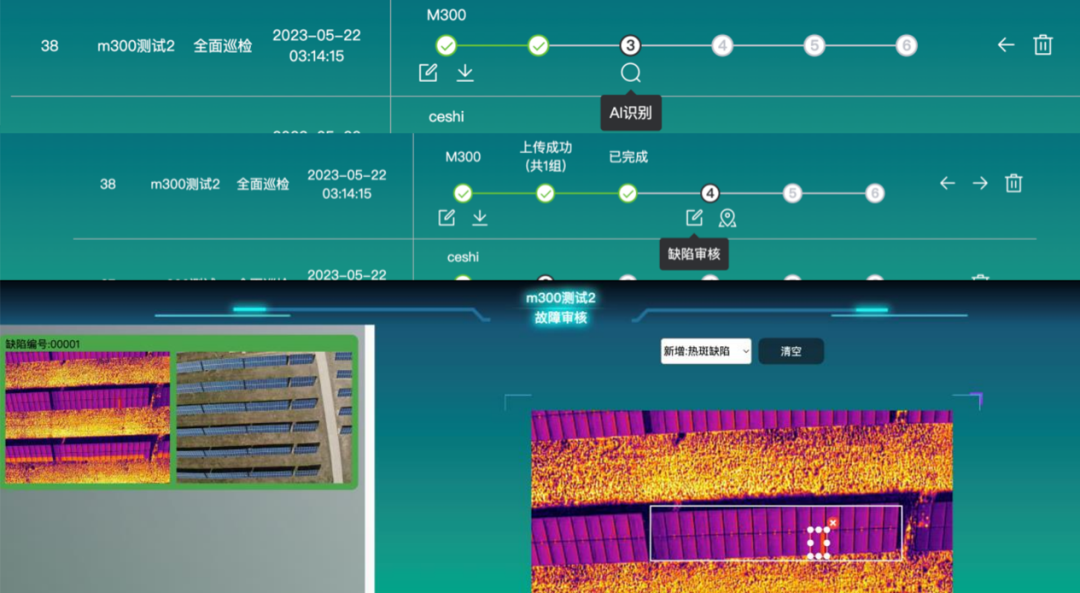Open the visible-light solar panel thumbnail
The image size is (1080, 593).
coord(264,417)
